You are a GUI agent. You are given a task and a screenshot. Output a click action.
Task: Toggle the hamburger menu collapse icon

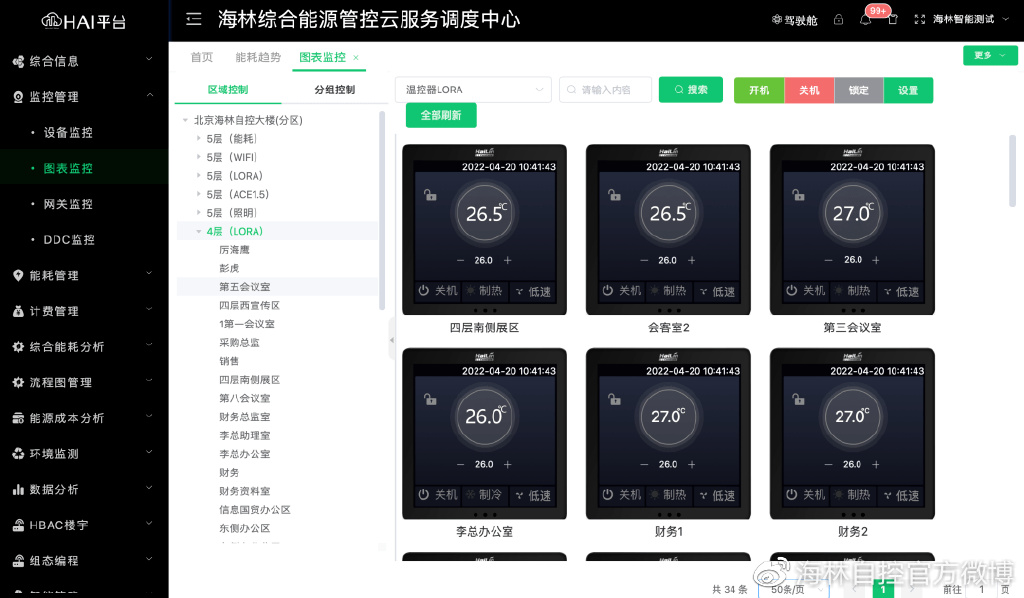[x=194, y=19]
